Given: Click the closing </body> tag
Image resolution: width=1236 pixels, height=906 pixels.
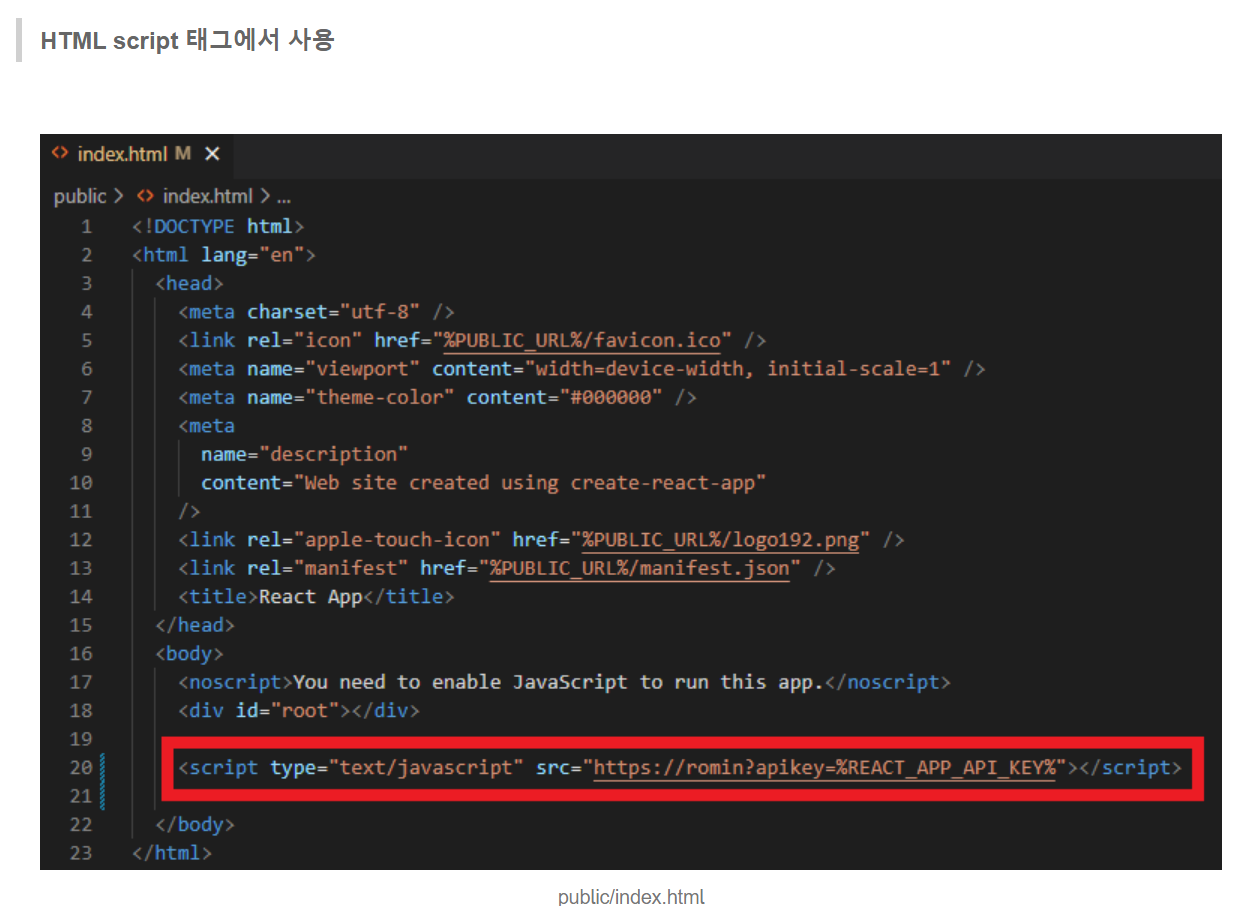Looking at the screenshot, I should coord(195,825).
